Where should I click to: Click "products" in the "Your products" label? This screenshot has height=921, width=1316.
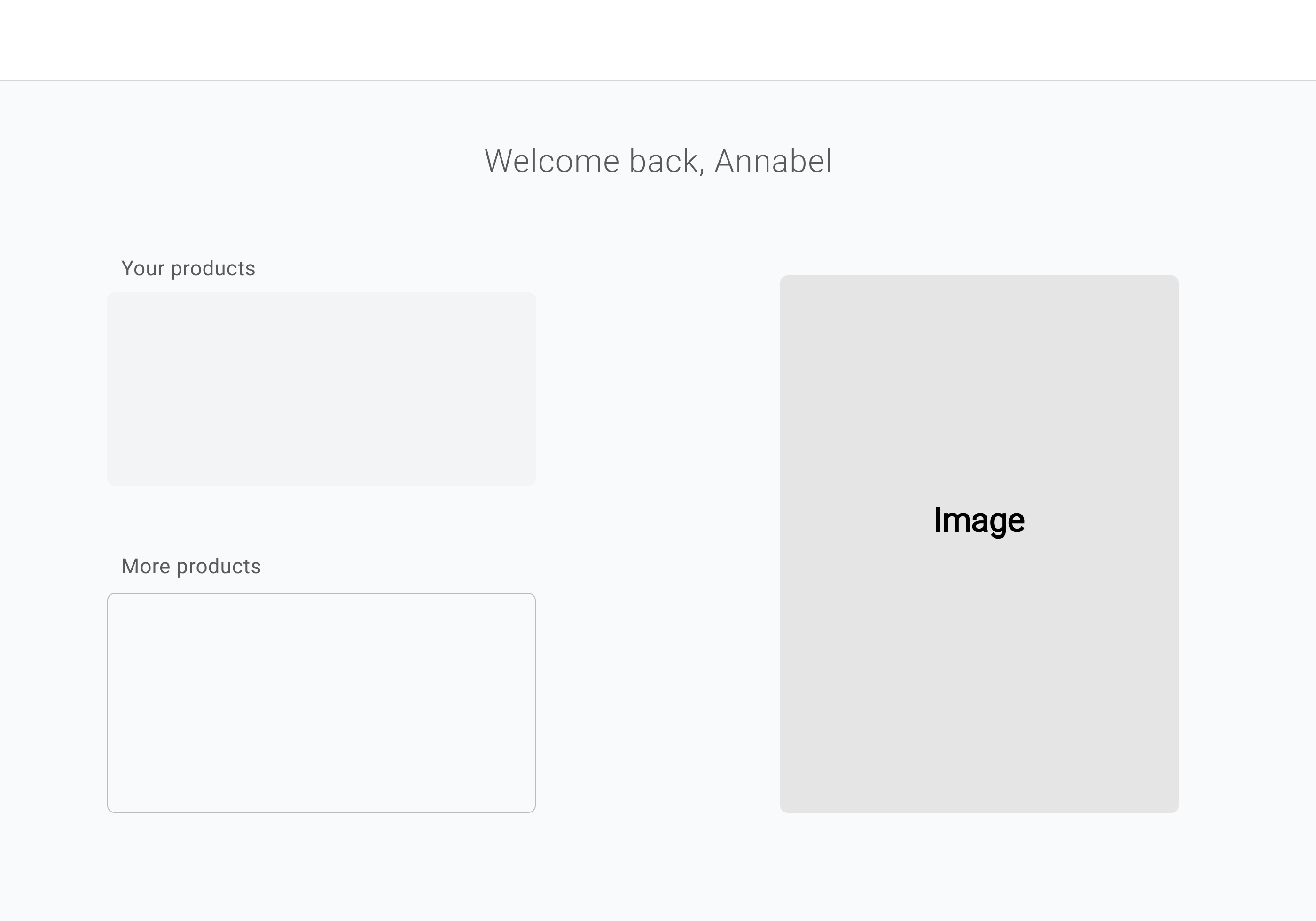(212, 268)
